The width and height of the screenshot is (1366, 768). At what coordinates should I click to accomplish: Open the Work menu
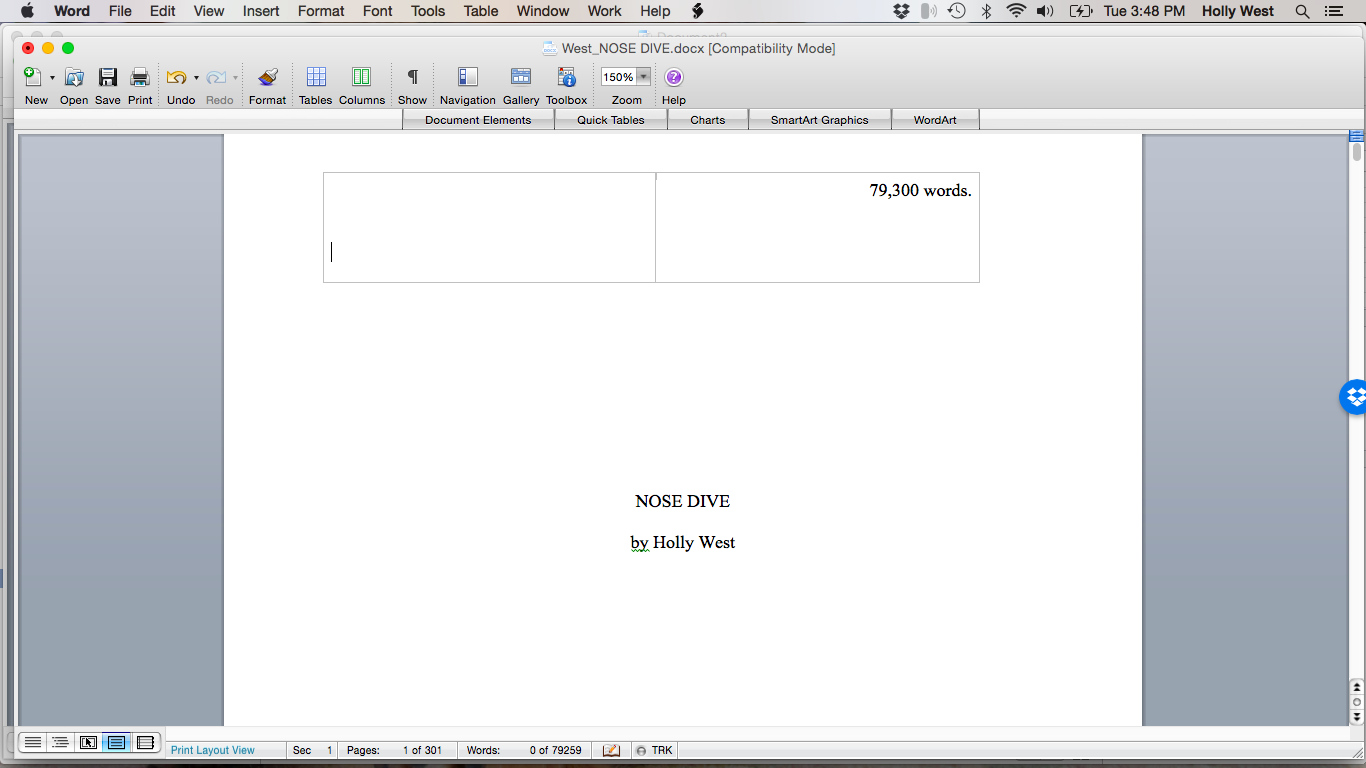pyautogui.click(x=605, y=11)
